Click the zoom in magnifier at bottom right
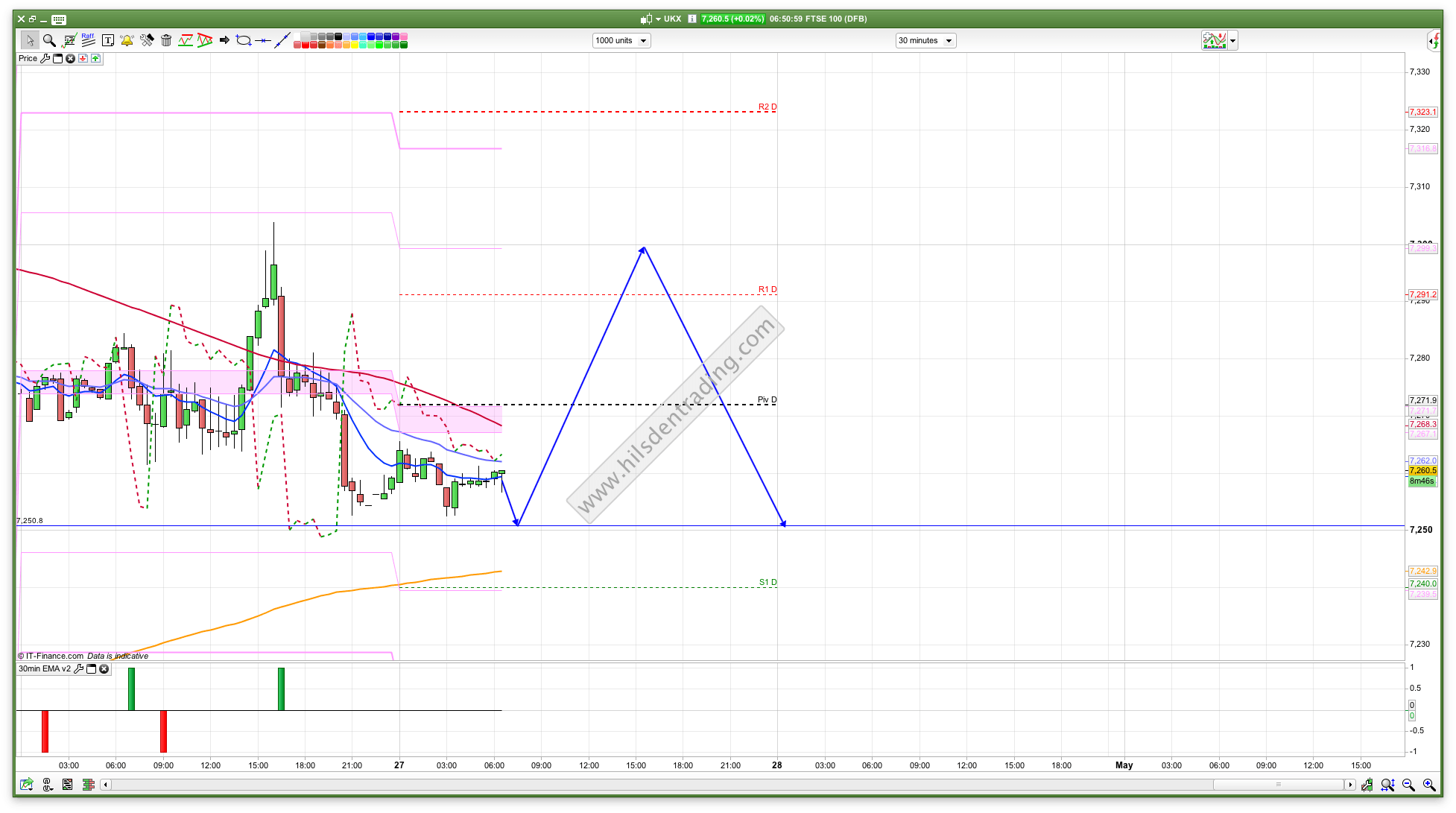Viewport: 1456px width, 813px height. coord(1428,785)
